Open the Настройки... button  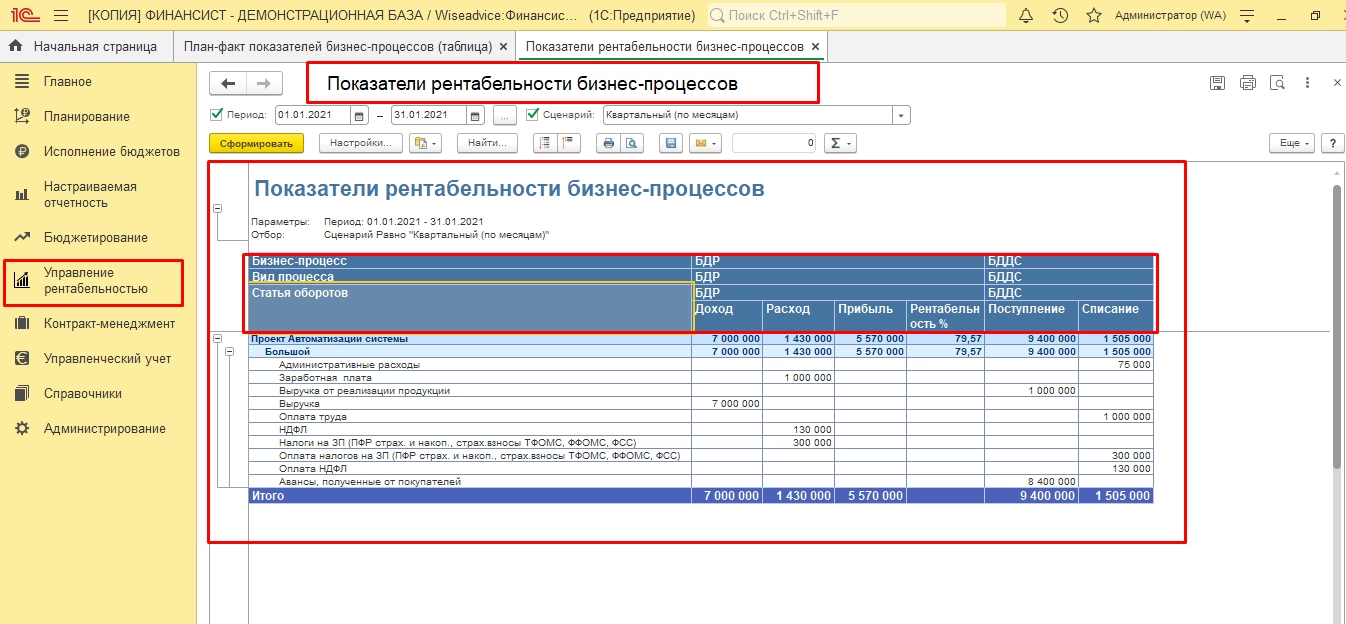(x=361, y=143)
